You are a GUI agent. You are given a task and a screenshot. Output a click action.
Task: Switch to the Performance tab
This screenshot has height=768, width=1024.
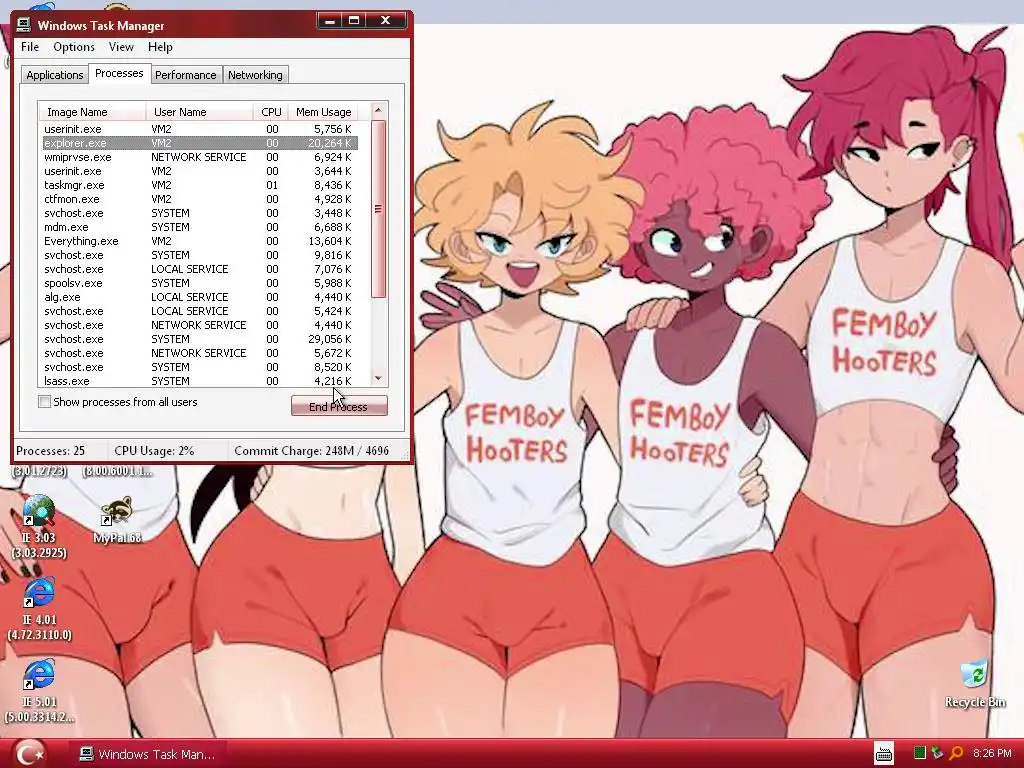pos(185,75)
